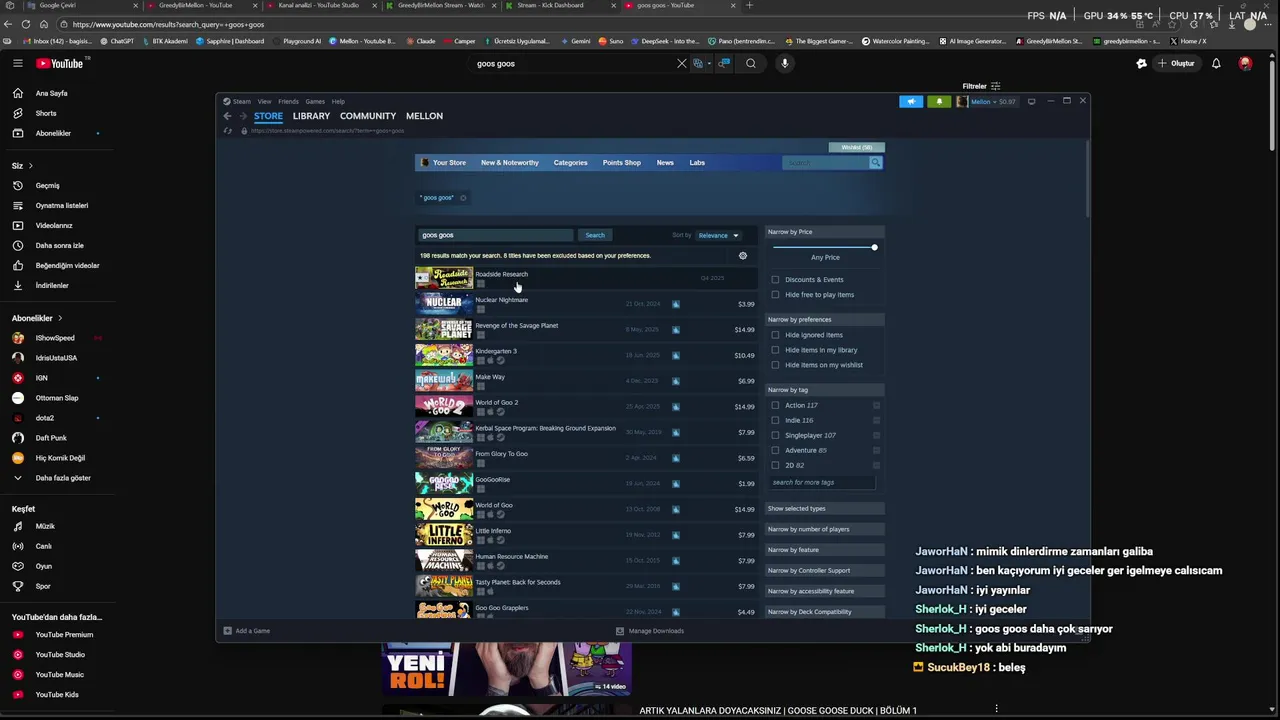
Task: Reload the Steam store page
Action: [x=228, y=131]
